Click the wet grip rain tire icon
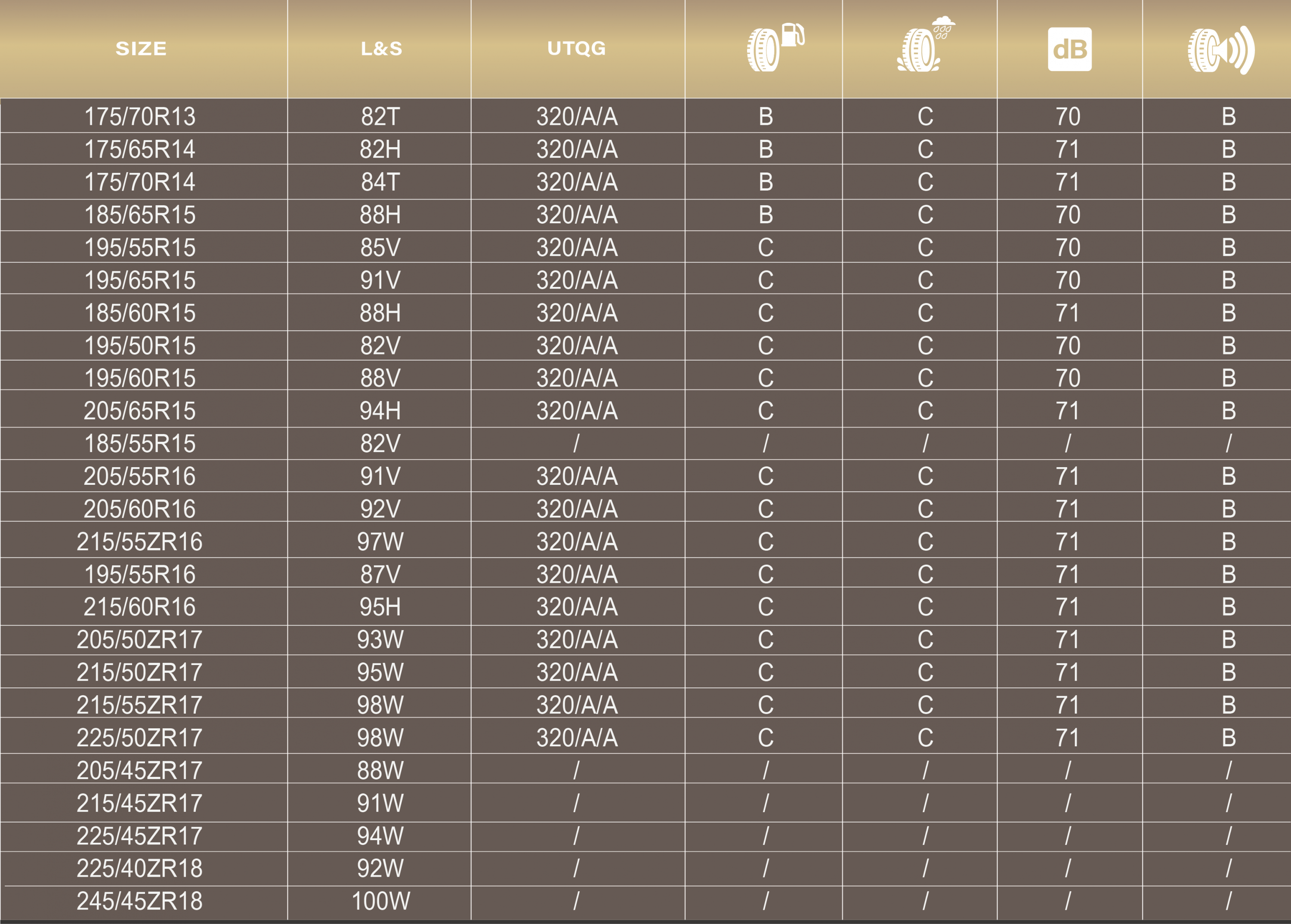 coord(926,44)
